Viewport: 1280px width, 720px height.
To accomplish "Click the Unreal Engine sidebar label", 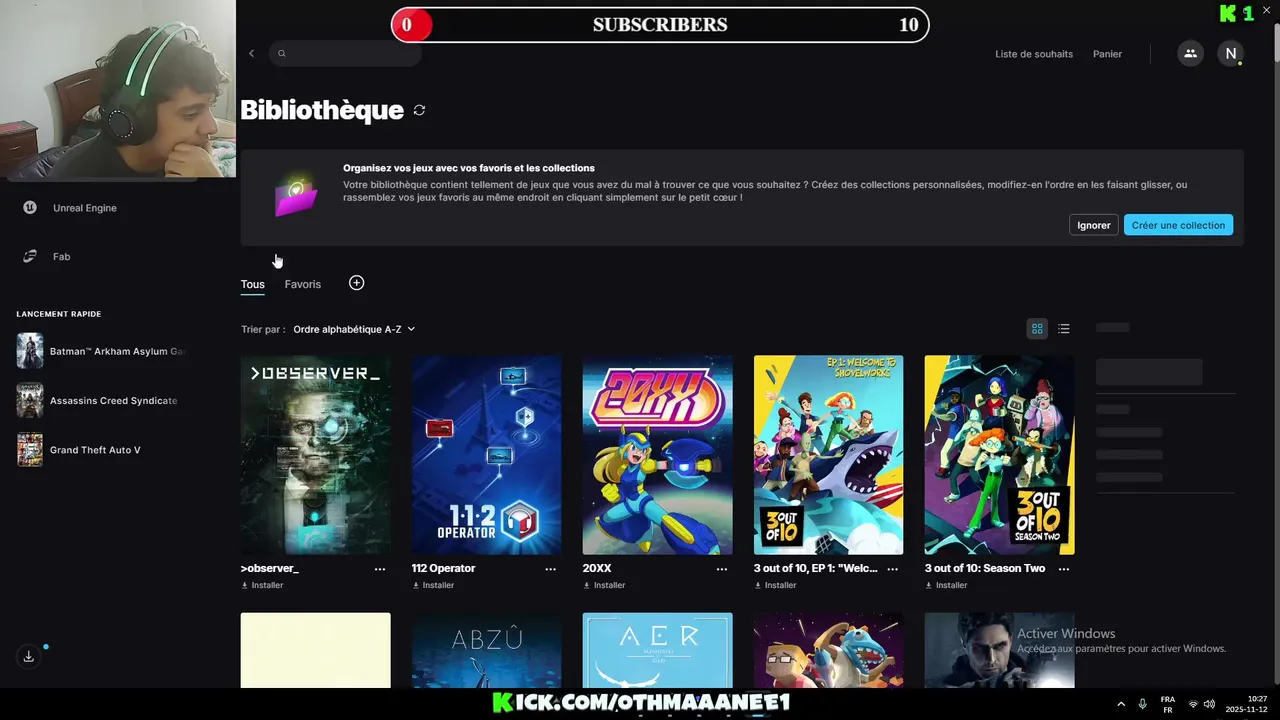I will point(85,208).
